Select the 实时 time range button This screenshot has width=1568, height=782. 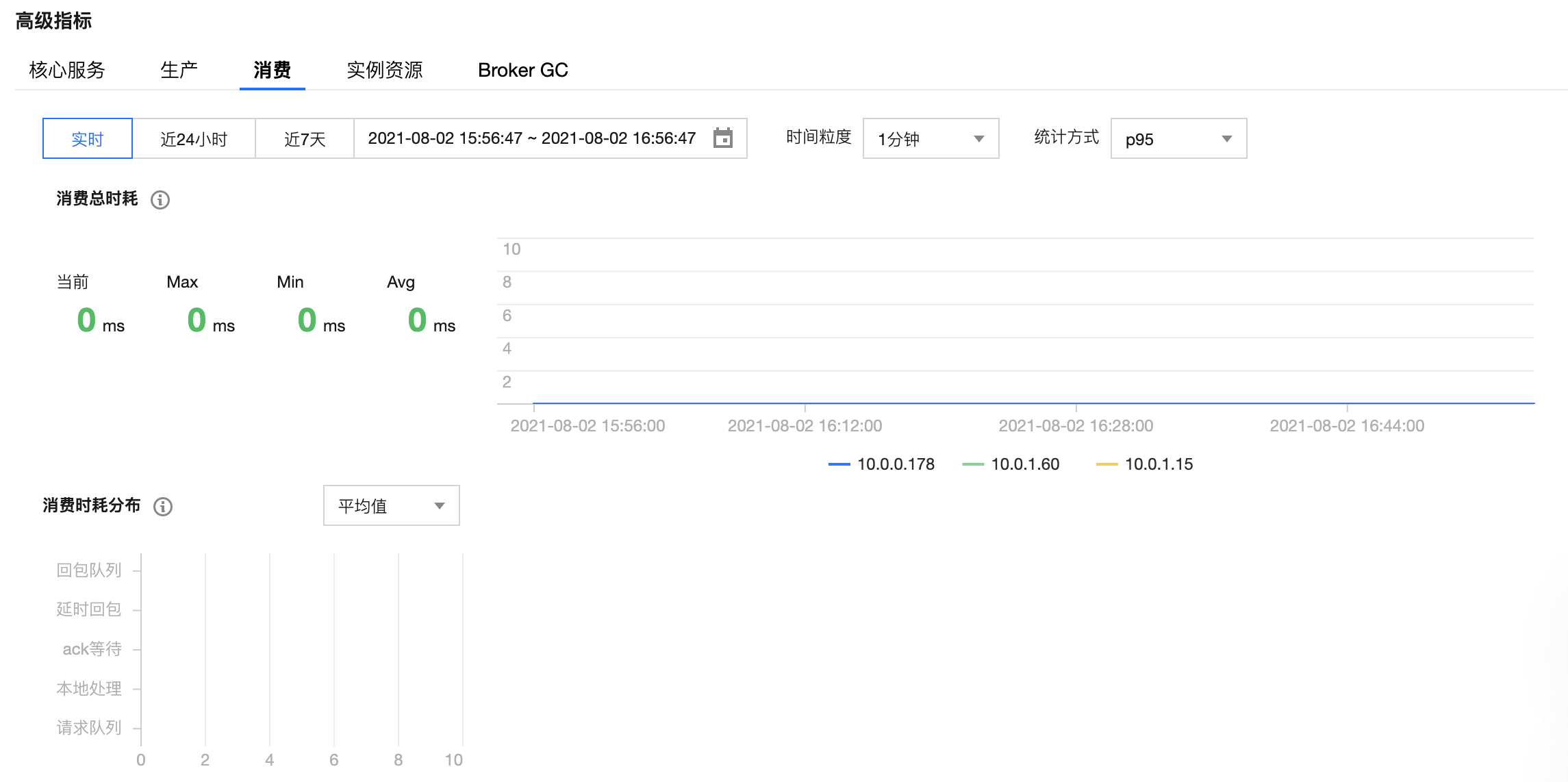pos(88,139)
